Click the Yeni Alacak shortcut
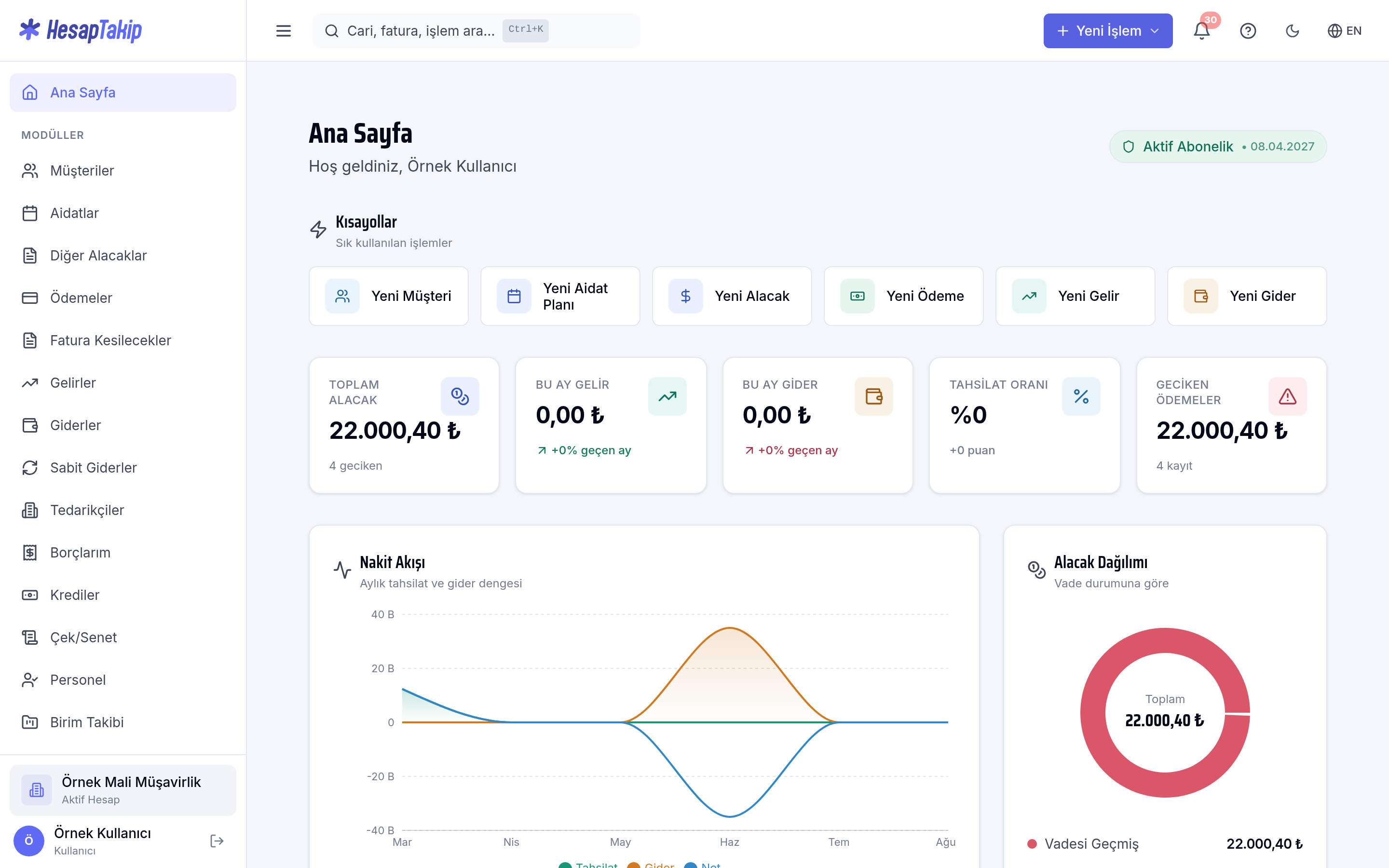 pyautogui.click(x=732, y=296)
